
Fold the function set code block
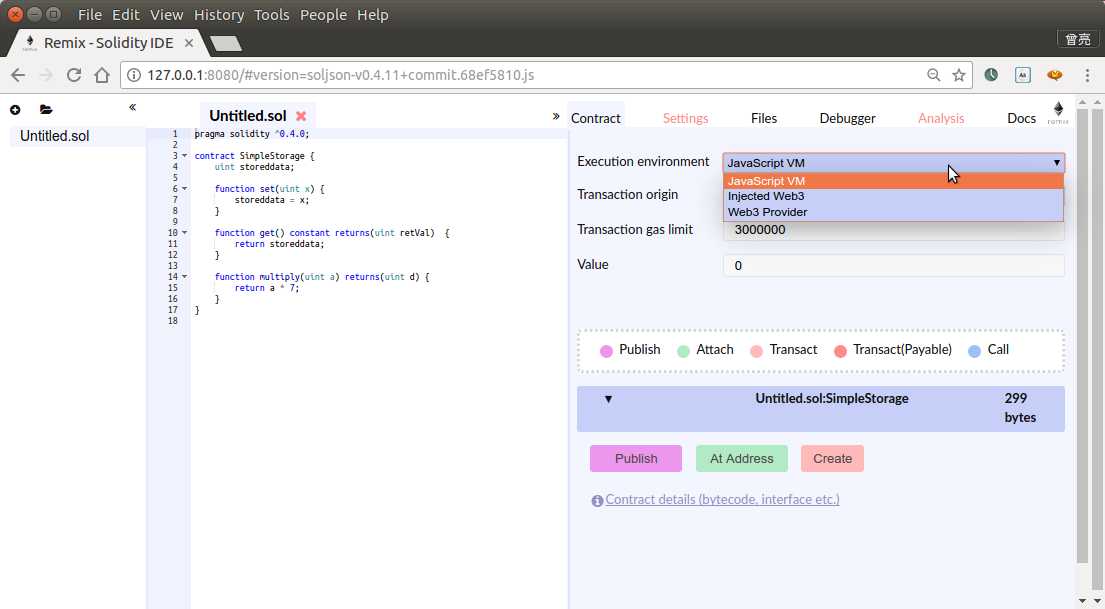click(185, 189)
